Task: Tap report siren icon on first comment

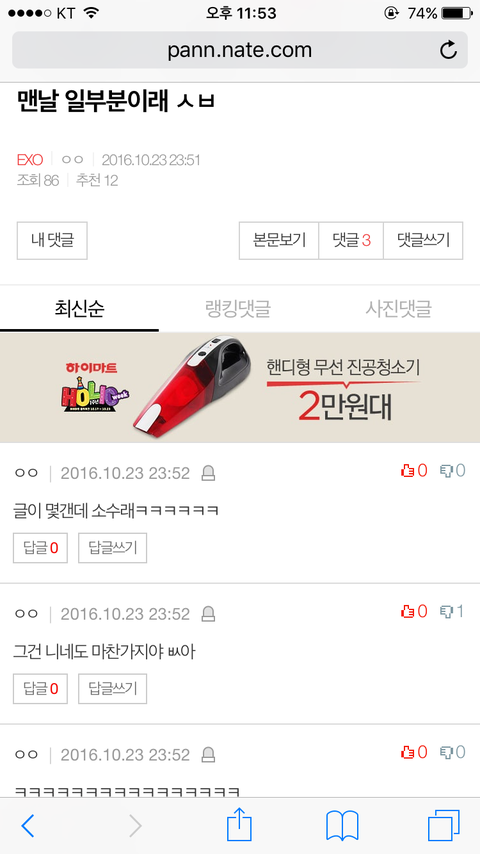Action: [208, 473]
